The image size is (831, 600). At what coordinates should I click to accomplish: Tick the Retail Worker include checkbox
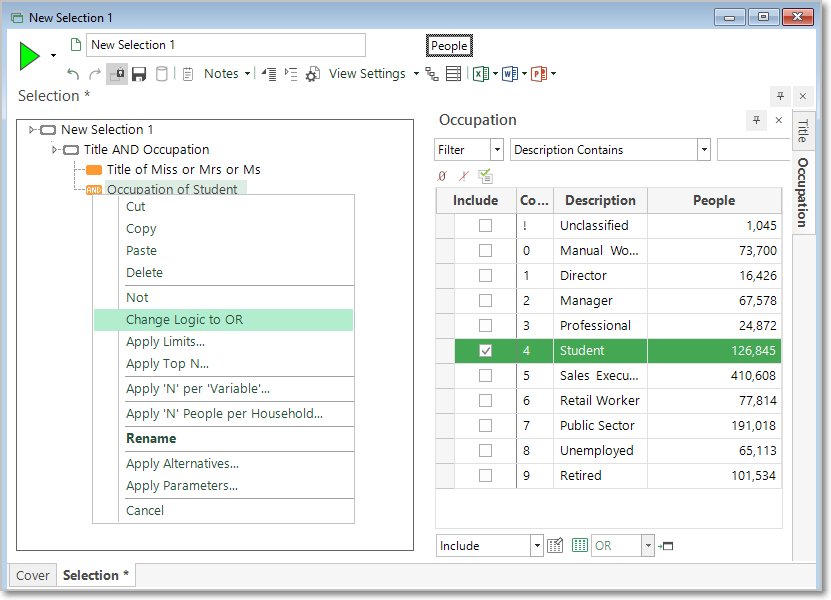485,400
